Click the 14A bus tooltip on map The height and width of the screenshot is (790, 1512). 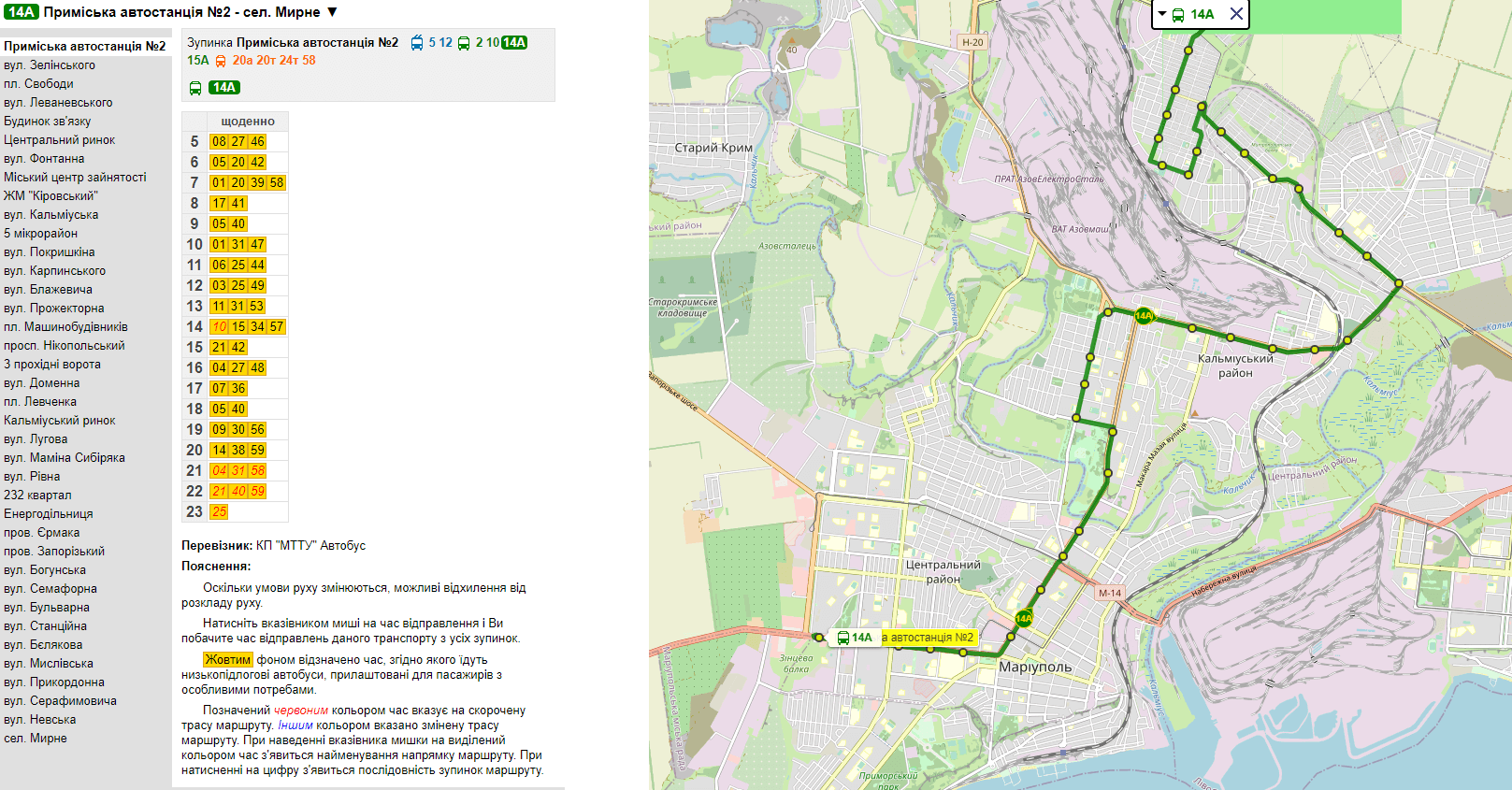[x=854, y=638]
